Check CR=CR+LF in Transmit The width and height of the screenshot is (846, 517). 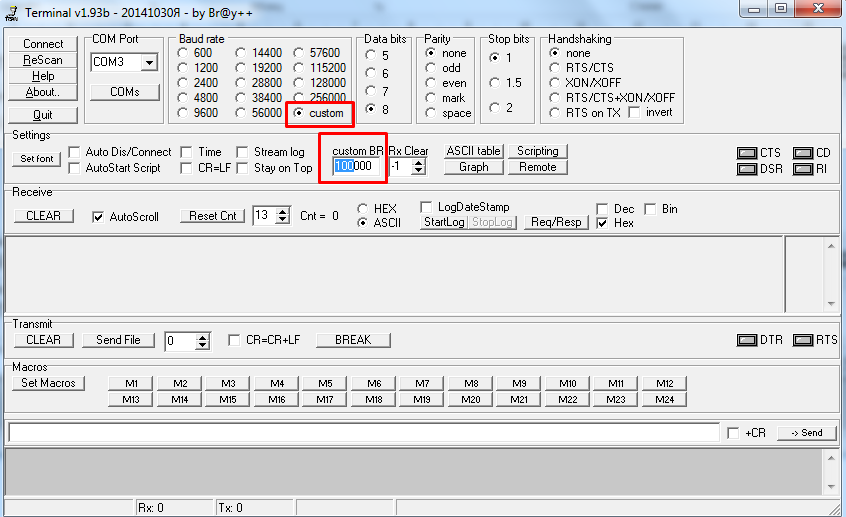(234, 340)
